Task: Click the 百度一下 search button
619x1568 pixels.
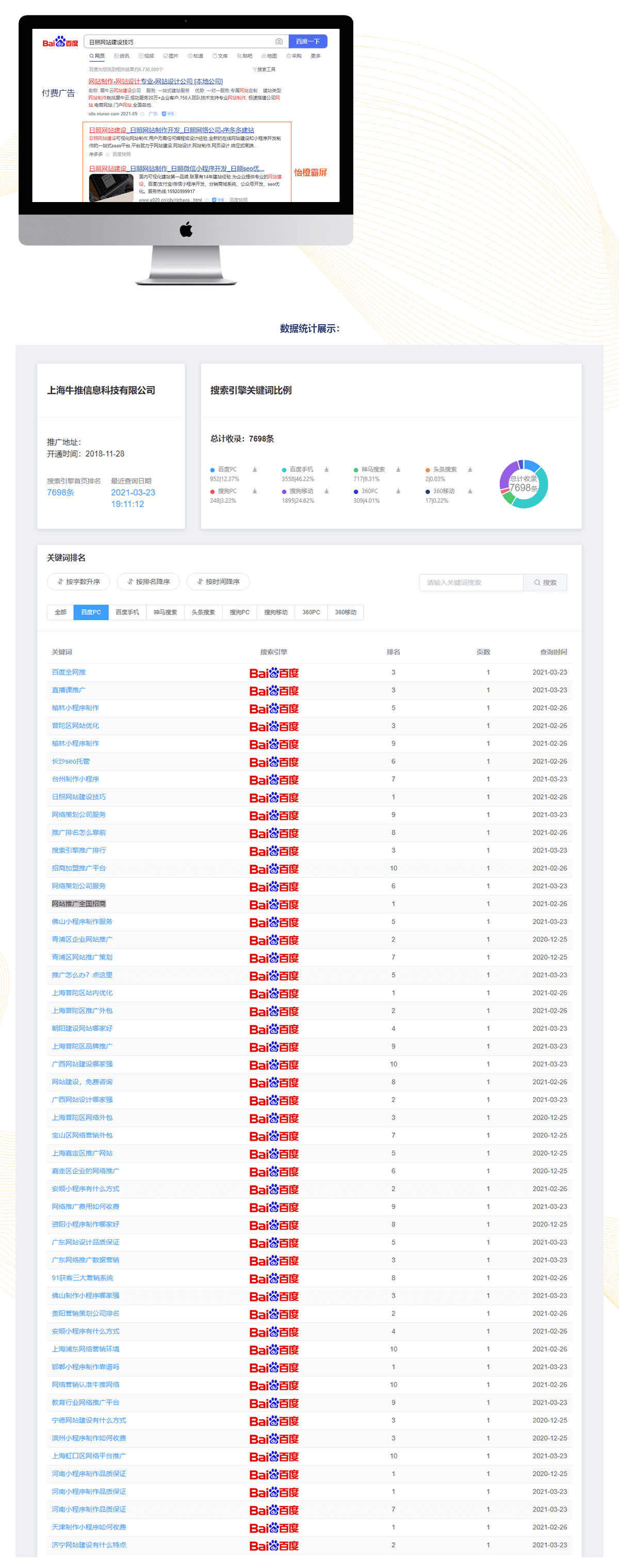Action: pos(307,41)
